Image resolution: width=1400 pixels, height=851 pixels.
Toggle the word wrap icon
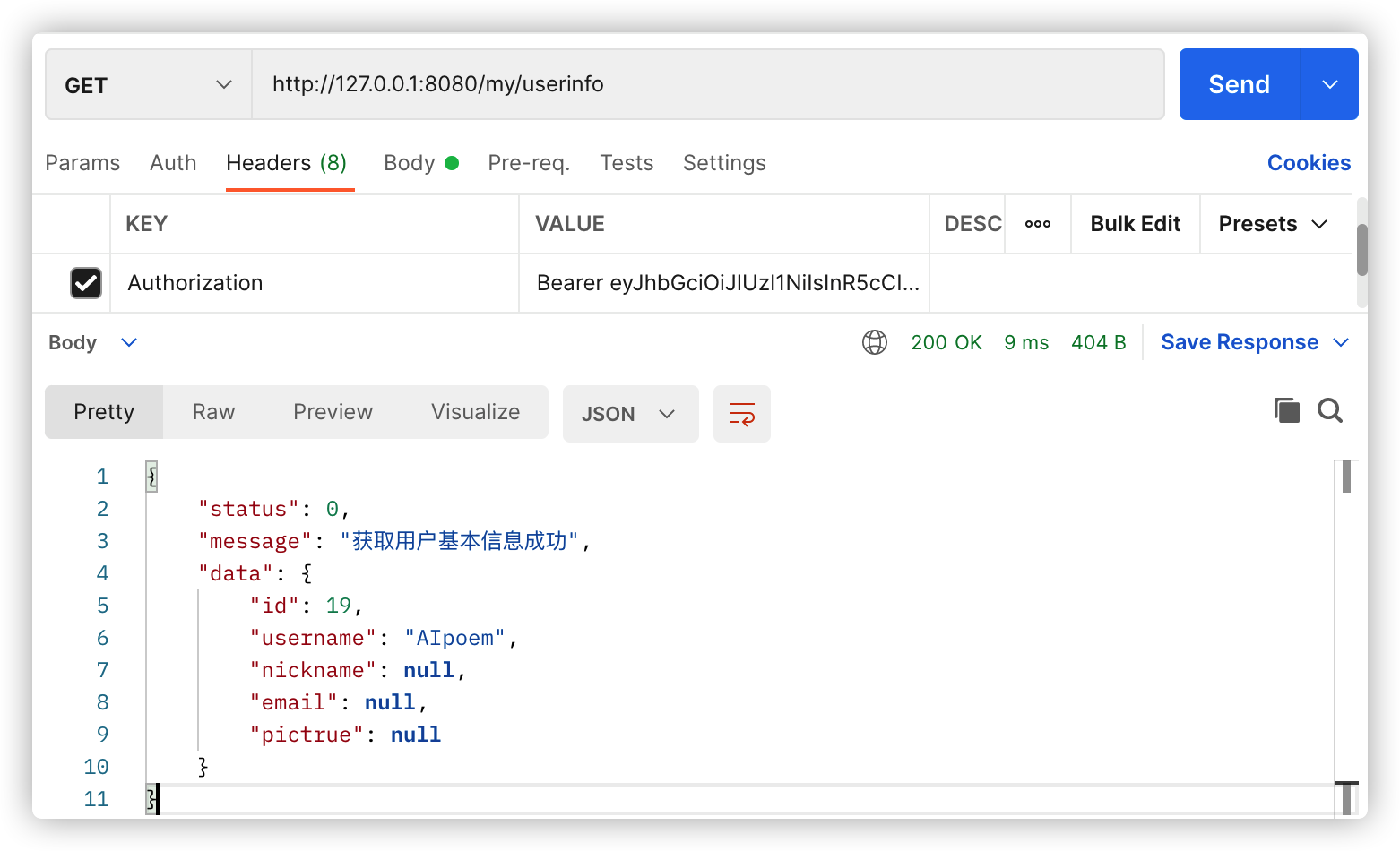point(741,414)
